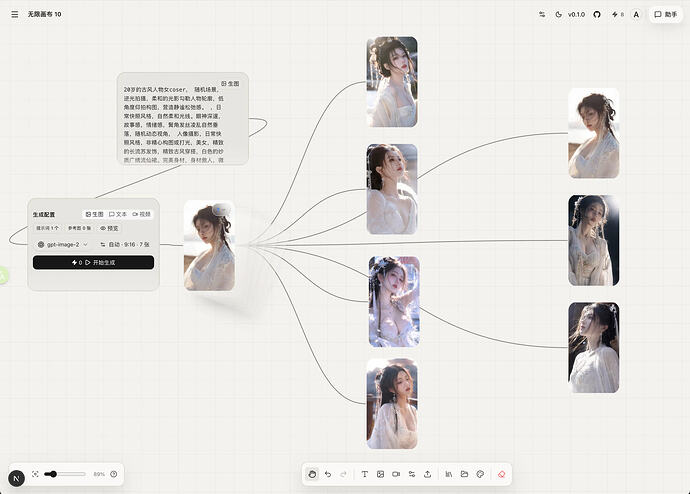Fit canvas to view with the focus icon

[x=35, y=474]
